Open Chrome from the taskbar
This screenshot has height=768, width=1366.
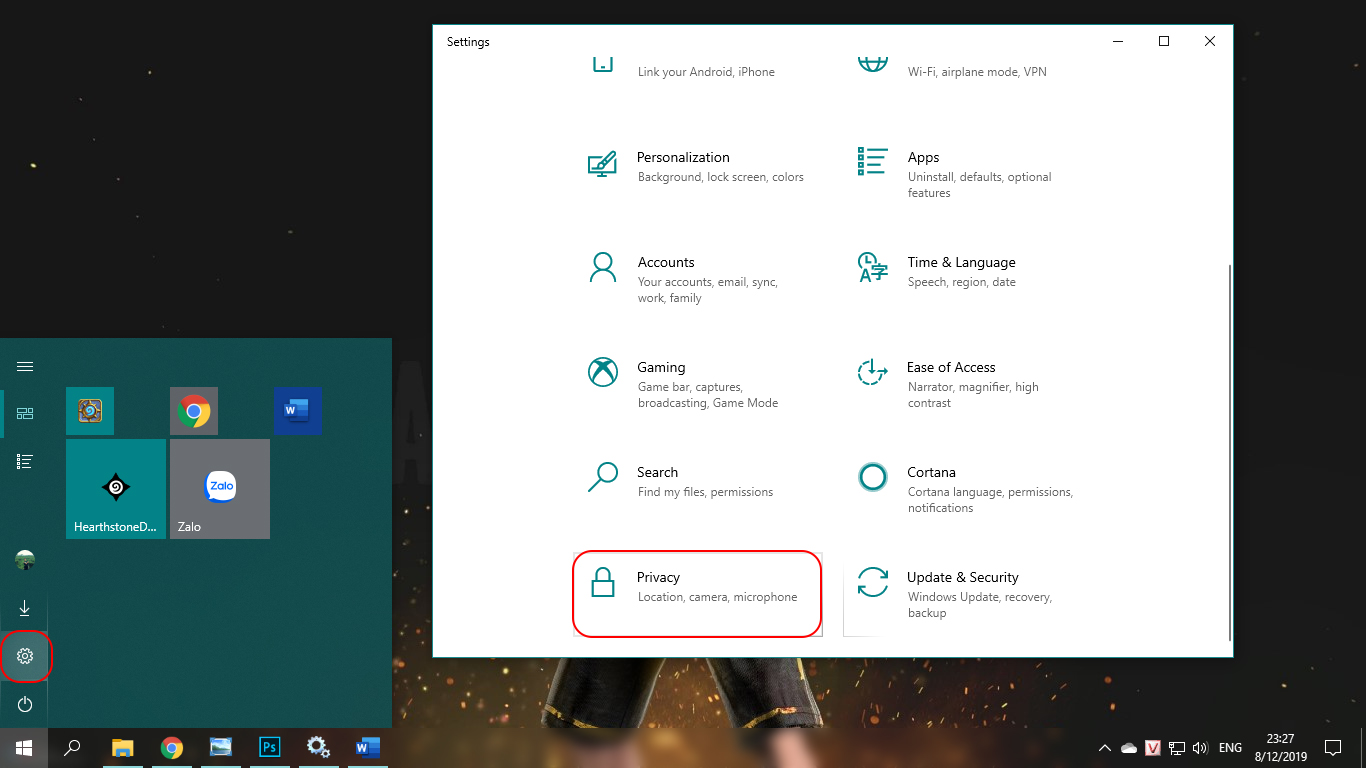[x=172, y=747]
